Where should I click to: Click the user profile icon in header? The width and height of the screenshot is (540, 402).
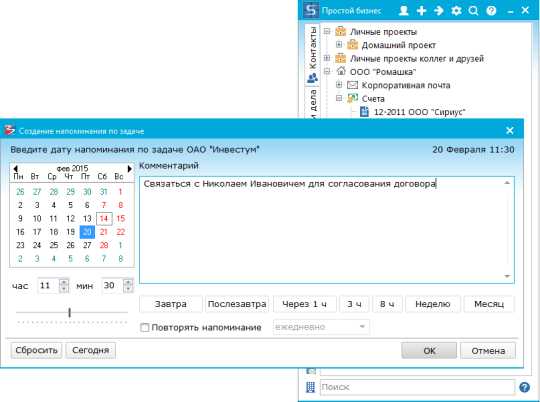point(404,11)
